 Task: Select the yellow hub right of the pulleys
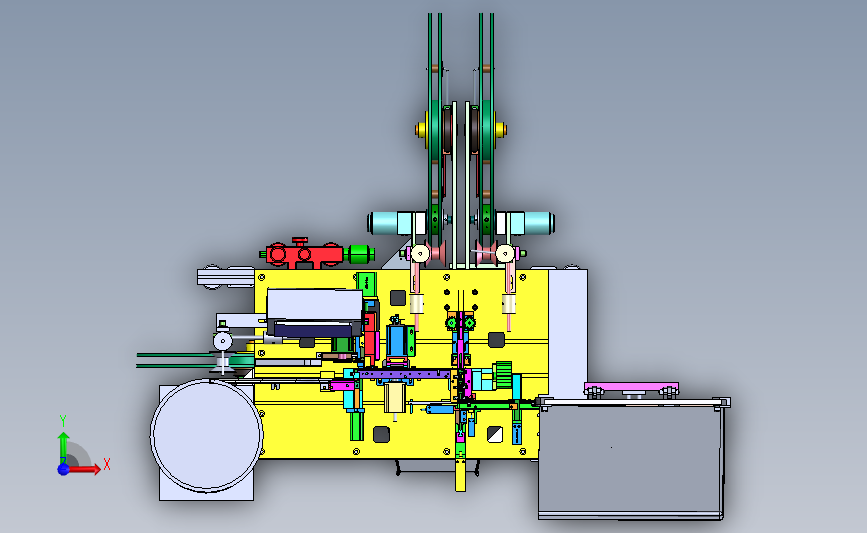[501, 130]
